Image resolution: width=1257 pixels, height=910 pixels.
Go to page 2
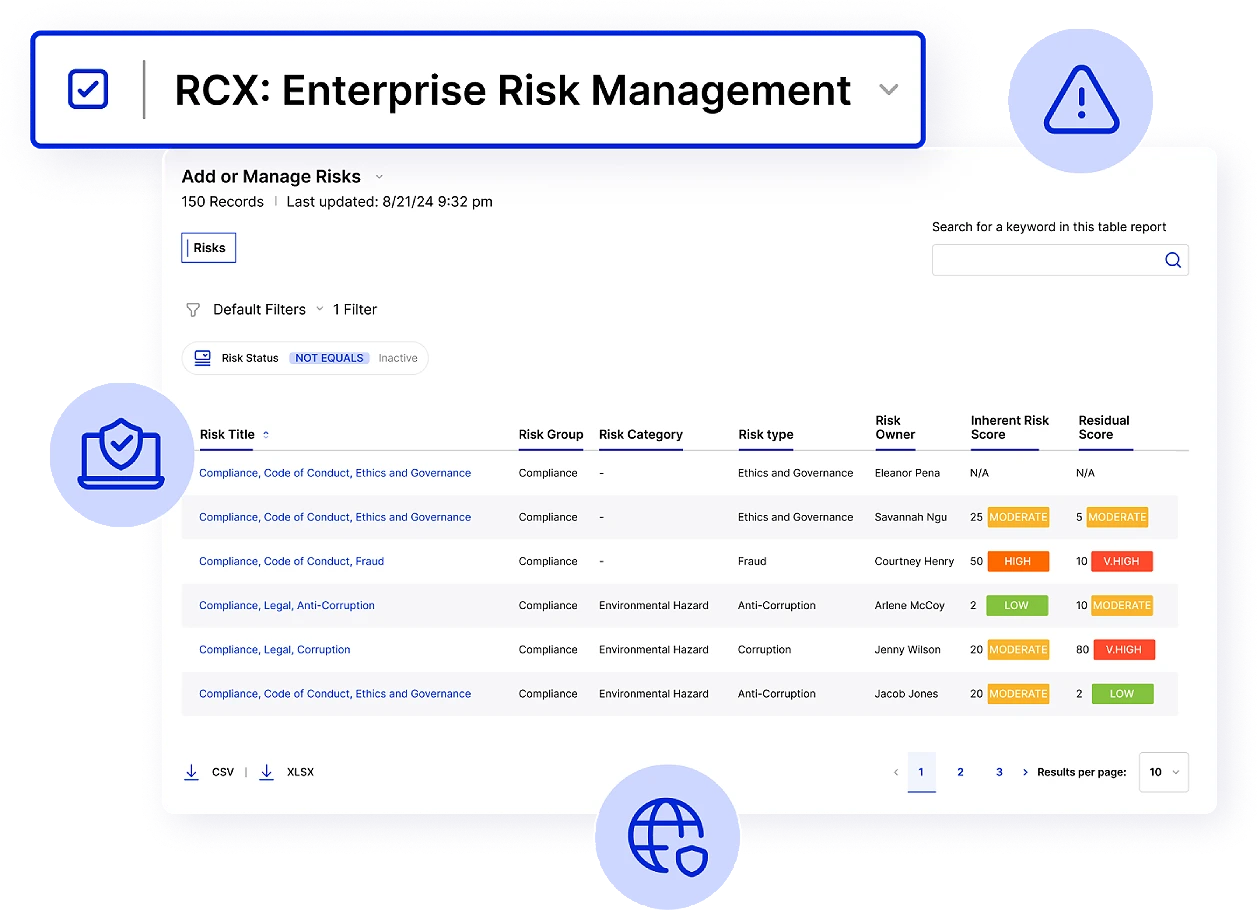tap(960, 772)
